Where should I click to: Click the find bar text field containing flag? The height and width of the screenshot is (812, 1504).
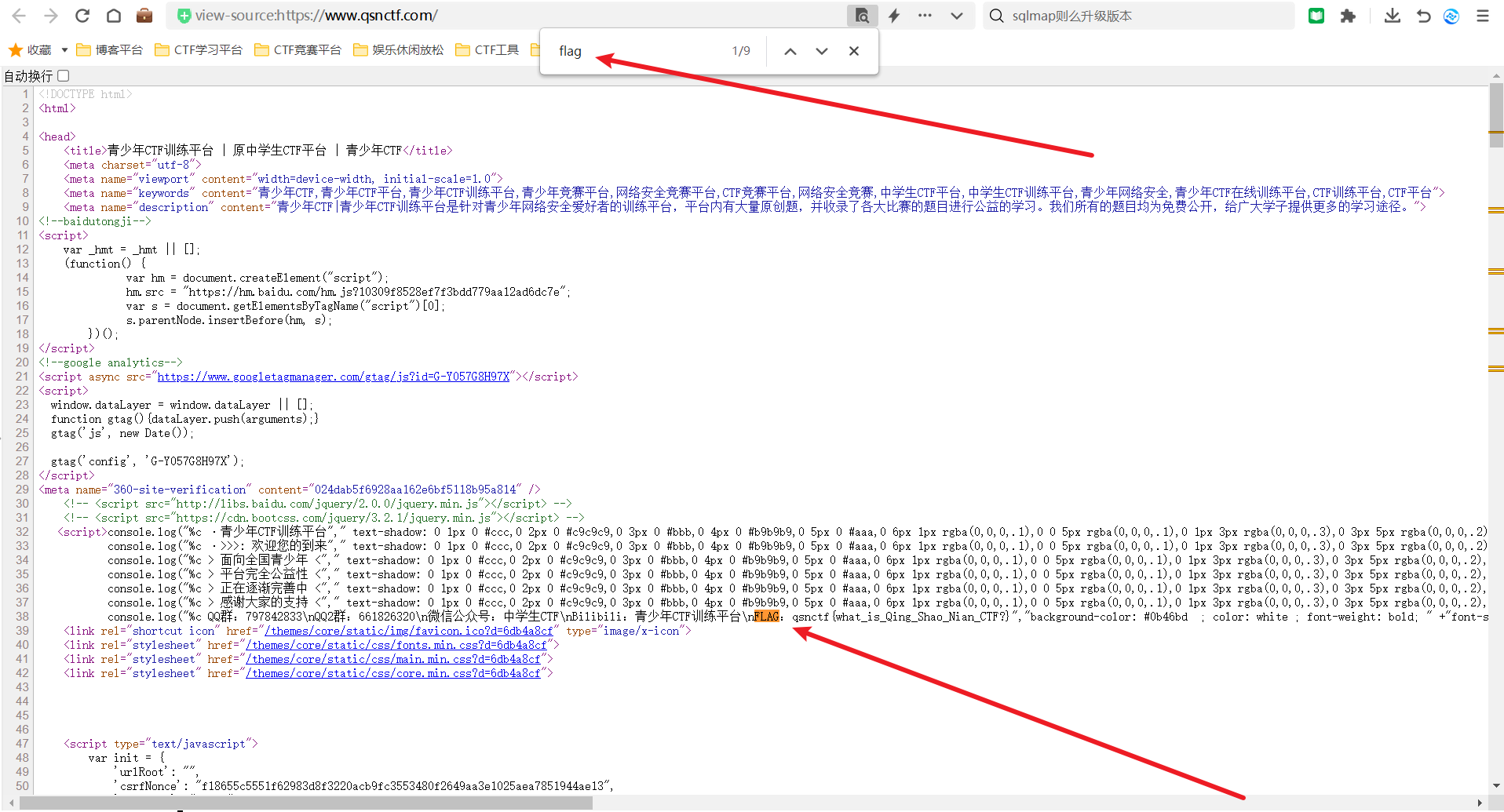coord(636,51)
